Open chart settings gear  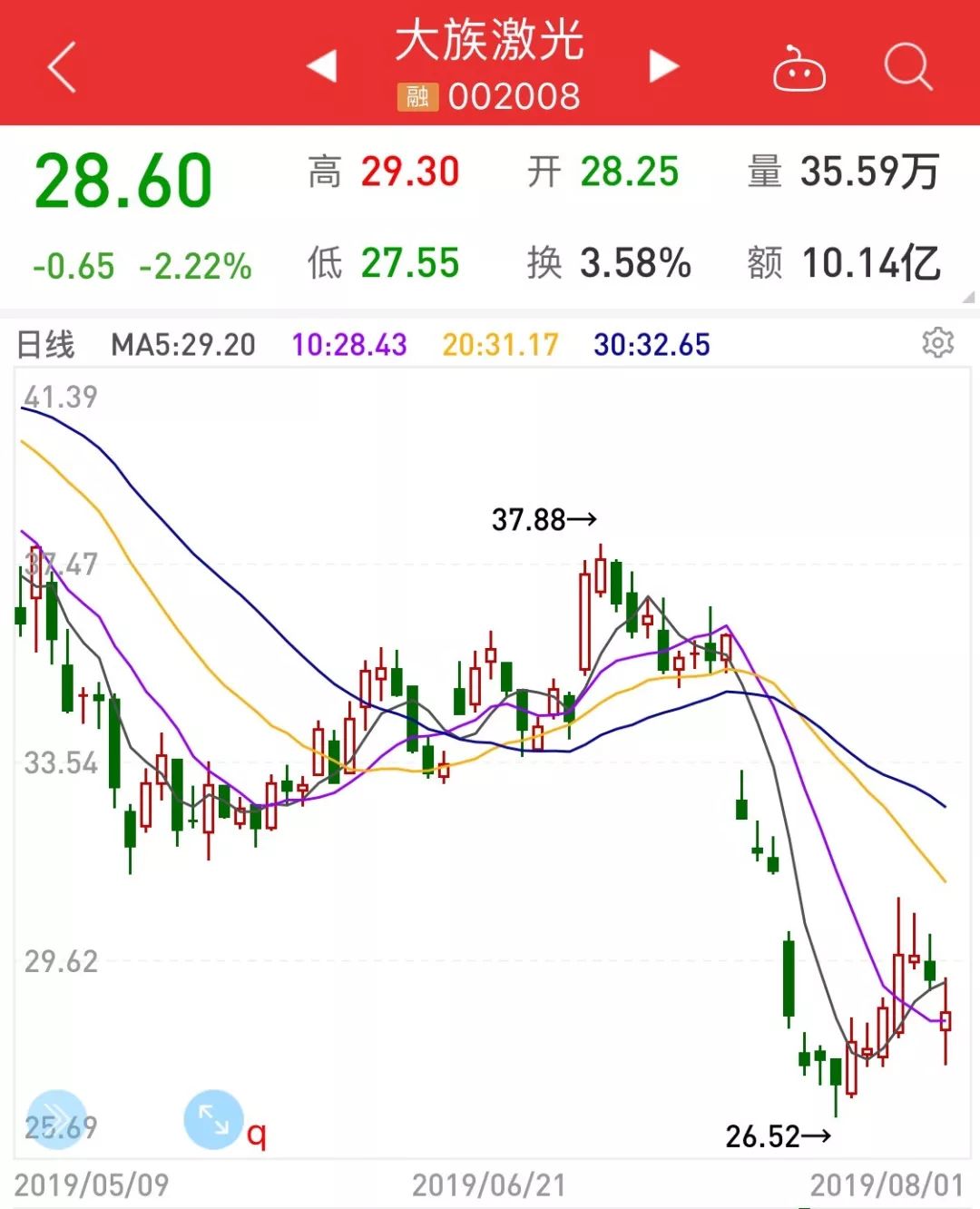[938, 342]
